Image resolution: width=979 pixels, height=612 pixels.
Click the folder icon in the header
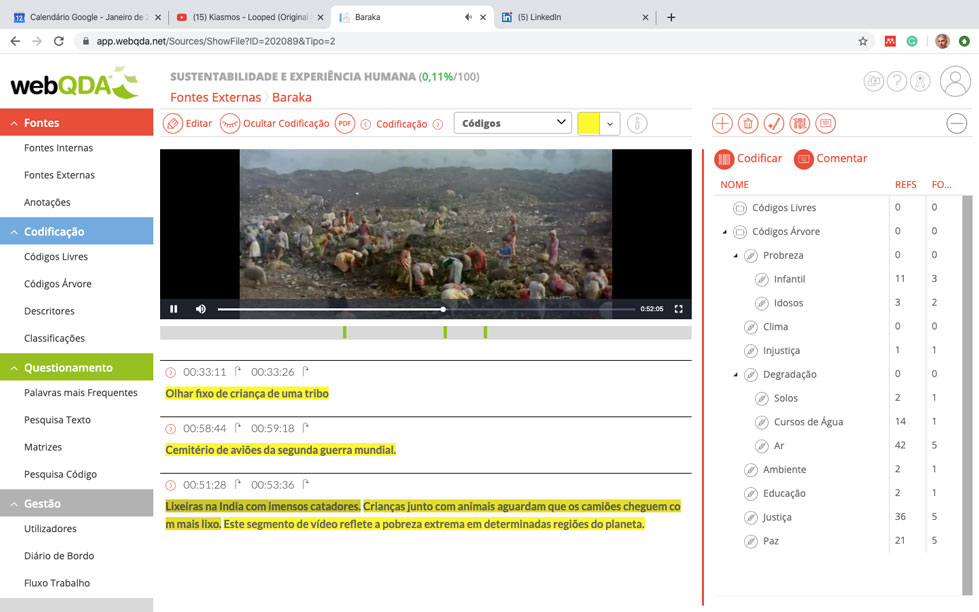coord(873,81)
